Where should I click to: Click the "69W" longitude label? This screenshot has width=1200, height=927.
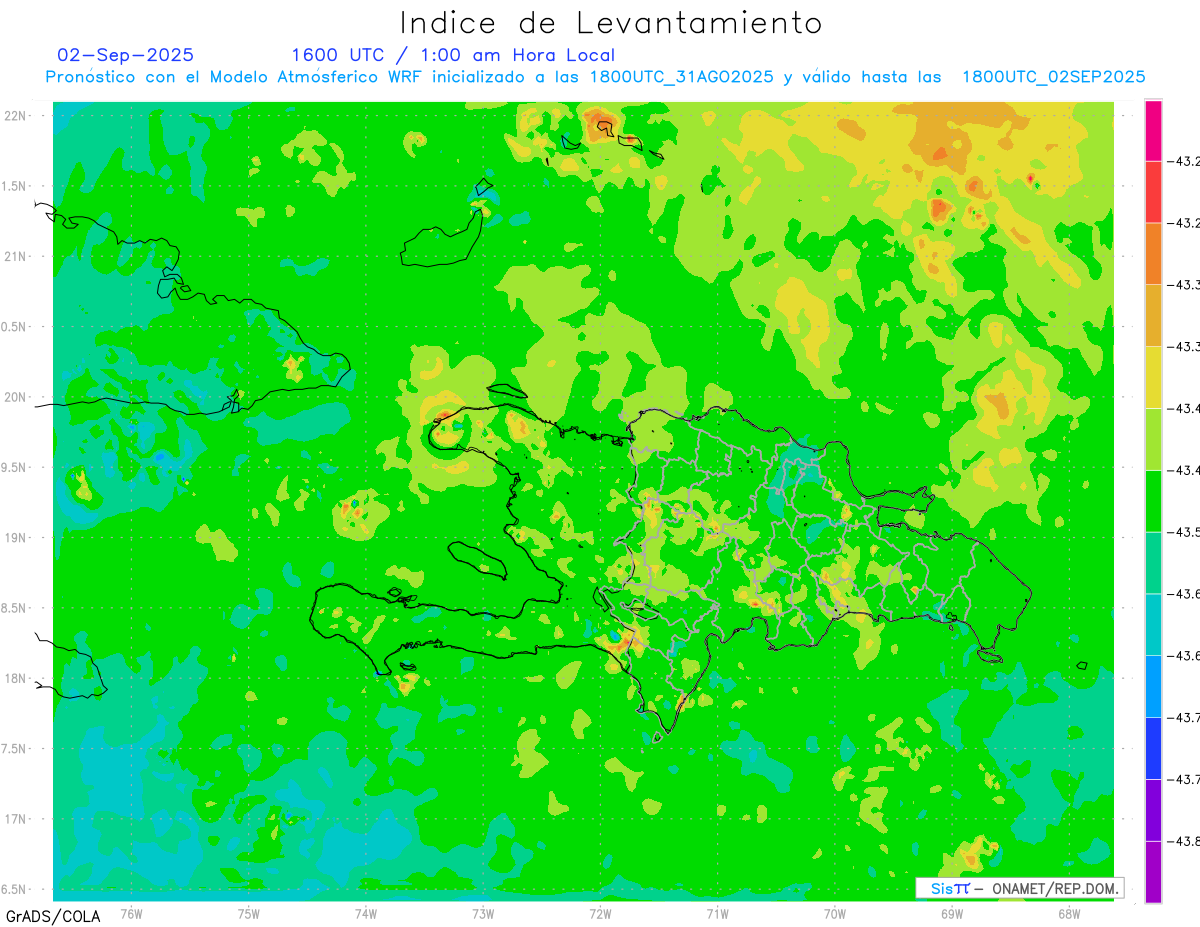point(952,913)
